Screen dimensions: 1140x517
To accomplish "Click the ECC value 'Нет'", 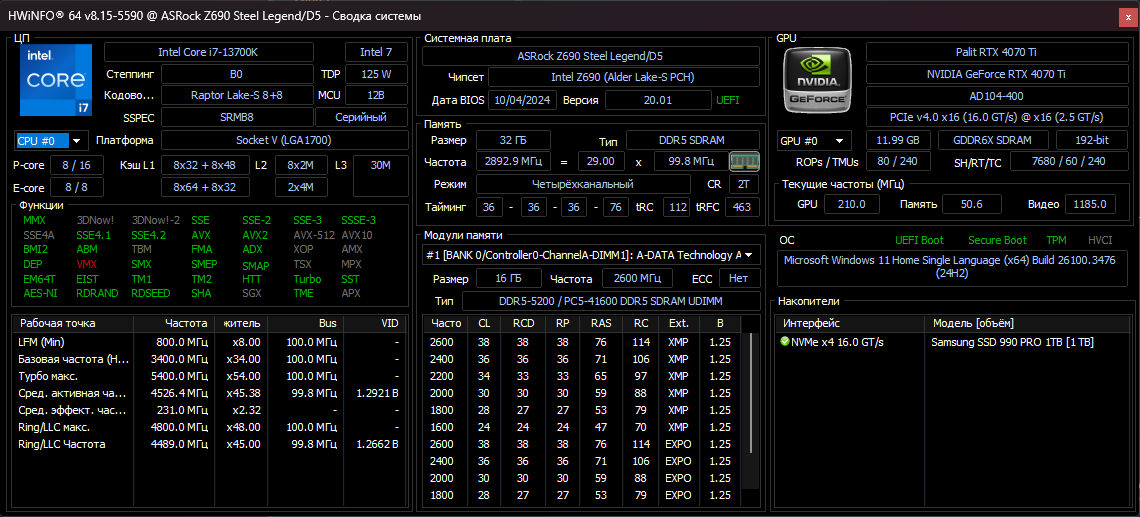I will pos(739,278).
